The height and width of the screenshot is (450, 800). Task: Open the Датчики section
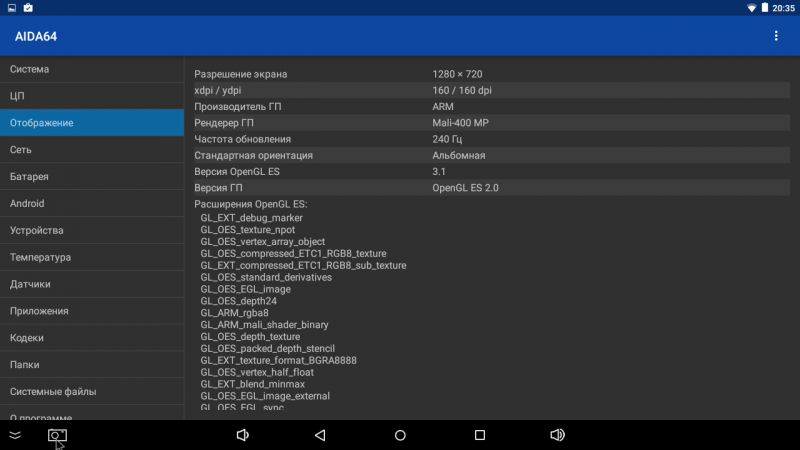click(x=92, y=284)
